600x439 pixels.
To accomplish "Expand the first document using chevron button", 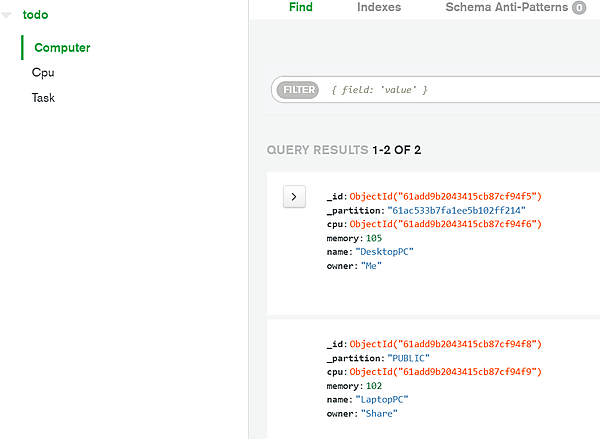I will (293, 197).
